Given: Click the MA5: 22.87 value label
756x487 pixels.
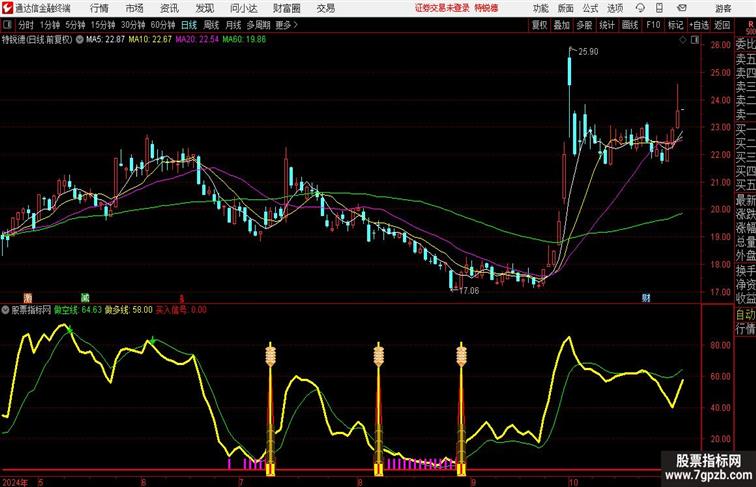Looking at the screenshot, I should coord(106,40).
